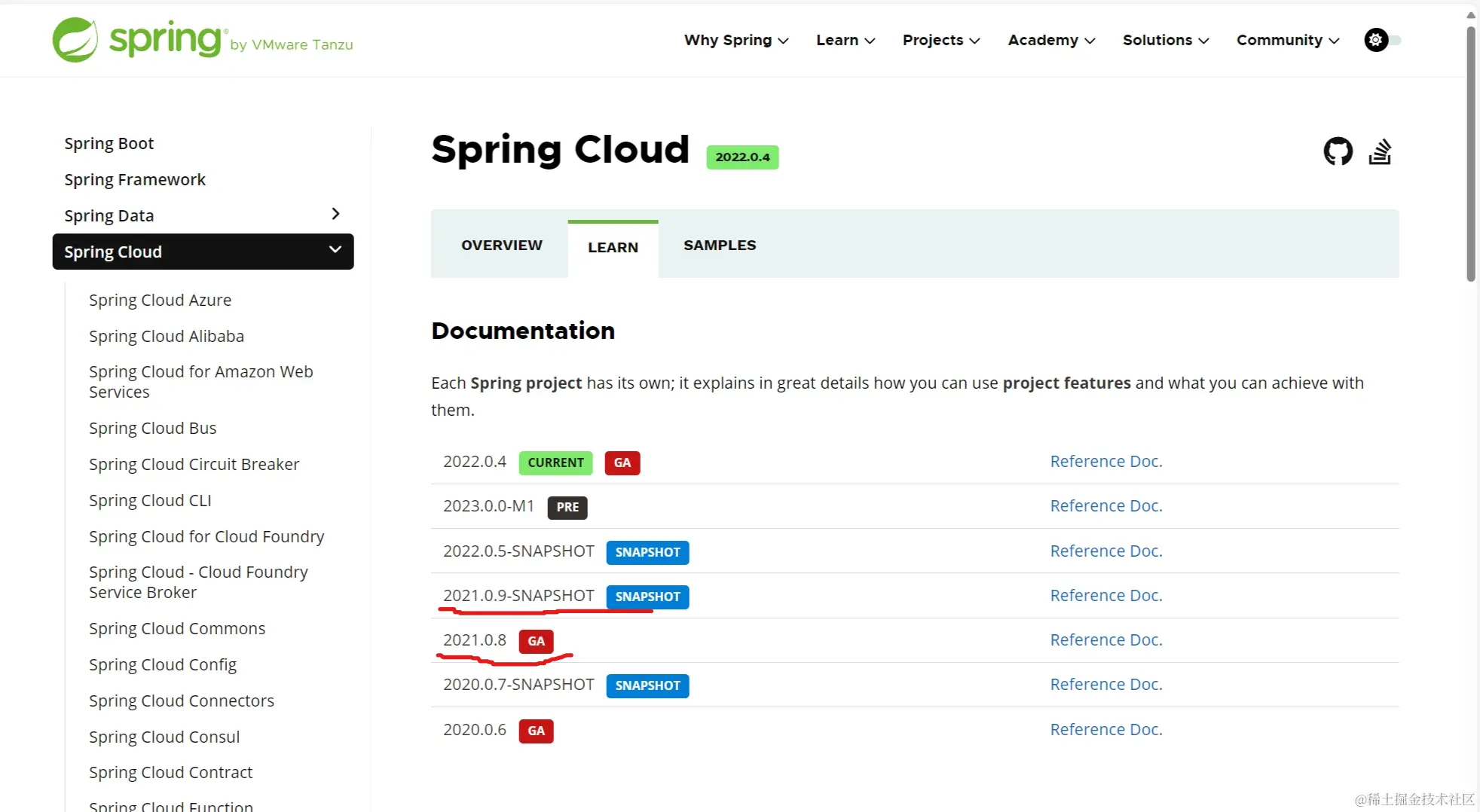Open Spring Framework in the sidebar

(135, 179)
